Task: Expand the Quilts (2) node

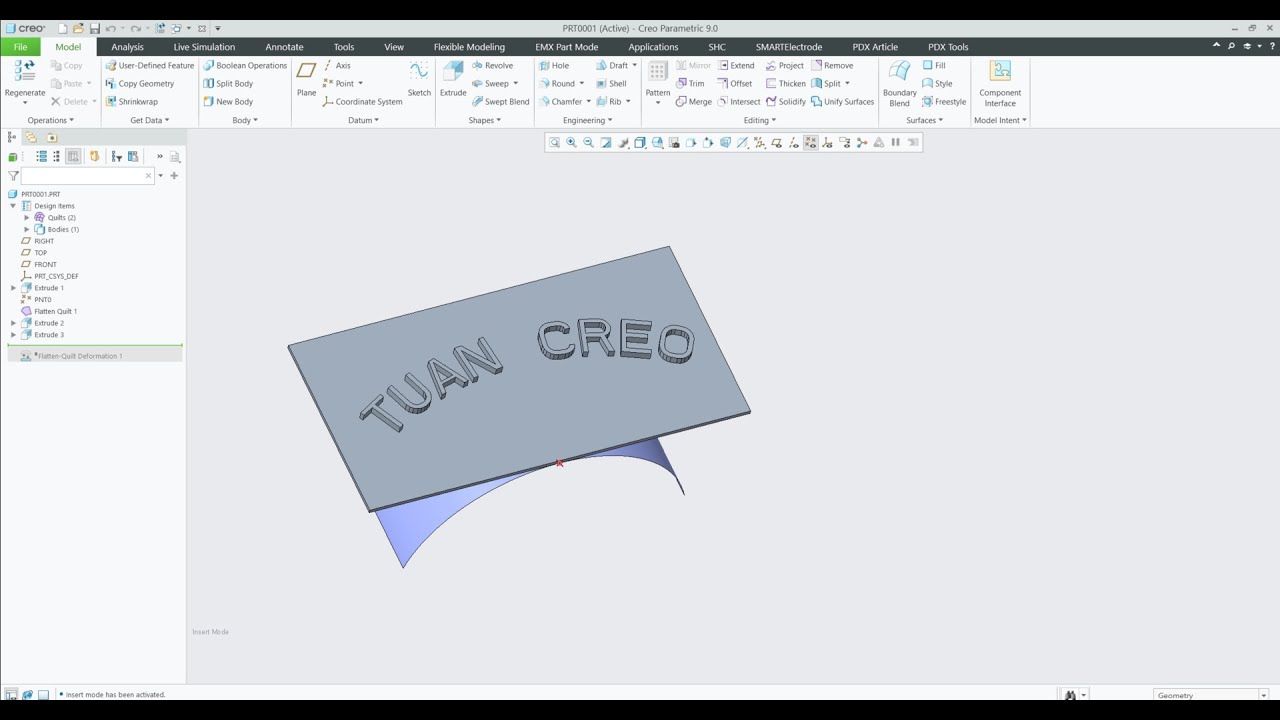Action: click(27, 217)
